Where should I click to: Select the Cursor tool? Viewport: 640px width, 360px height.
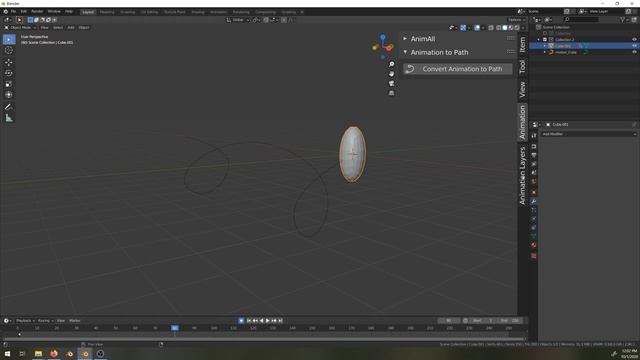(x=9, y=51)
